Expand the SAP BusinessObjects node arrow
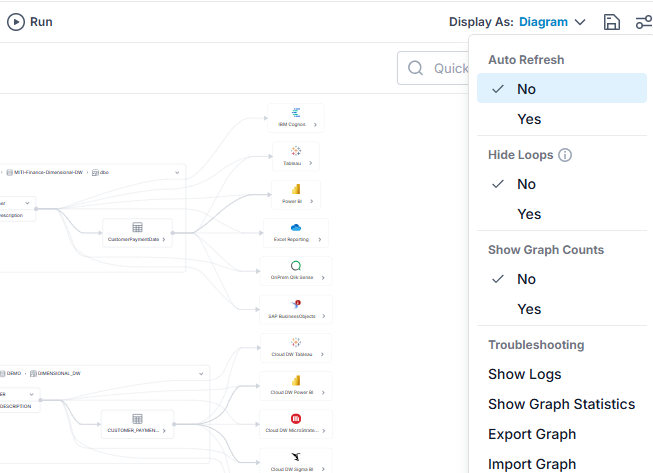Viewport: 653px width, 473px height. (x=324, y=316)
